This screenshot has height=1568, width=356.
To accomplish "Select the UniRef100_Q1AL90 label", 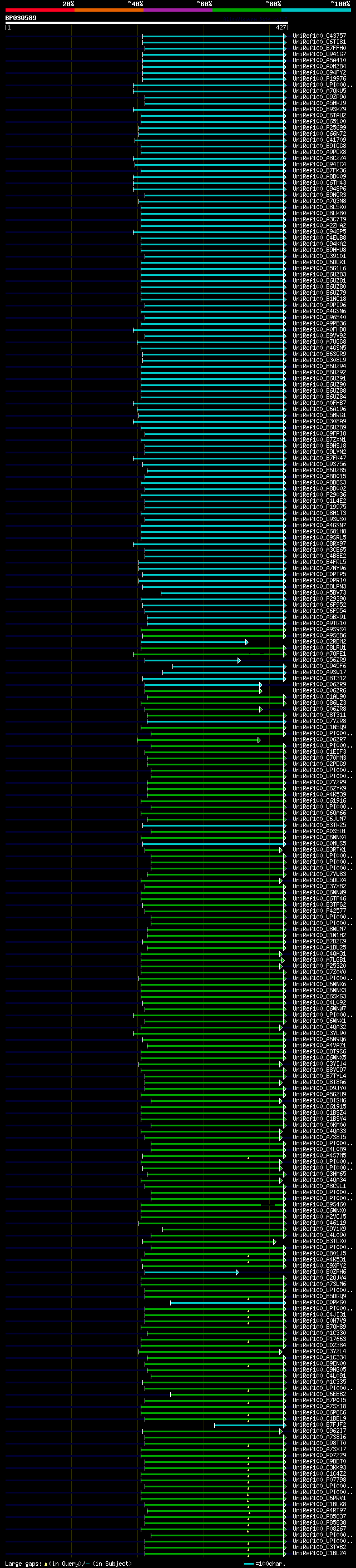I will 319,697.
